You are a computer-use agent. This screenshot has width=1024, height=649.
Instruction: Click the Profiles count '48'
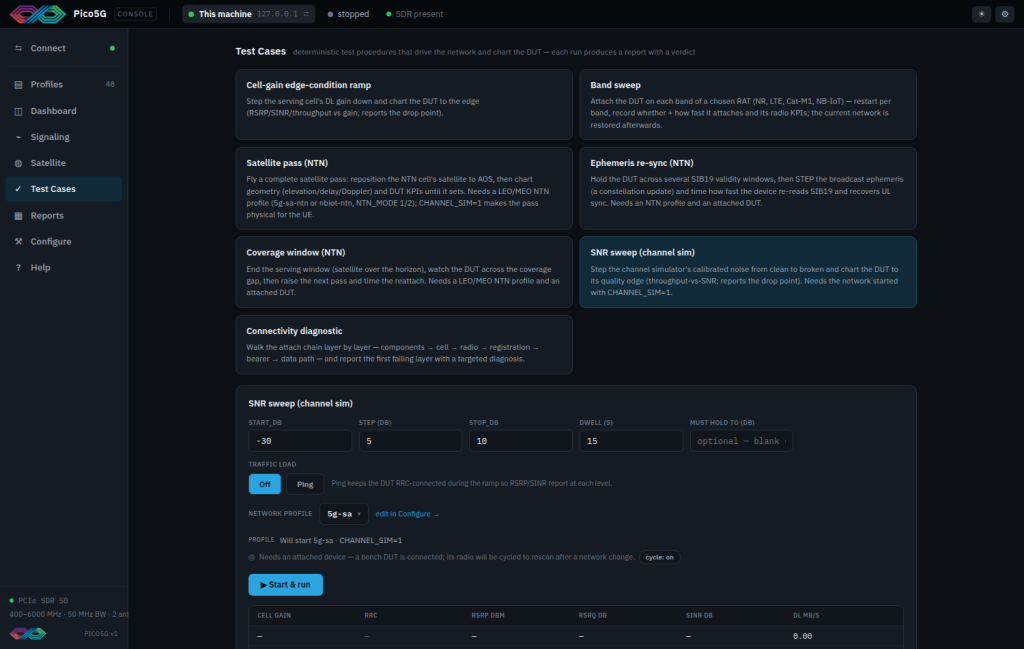110,84
